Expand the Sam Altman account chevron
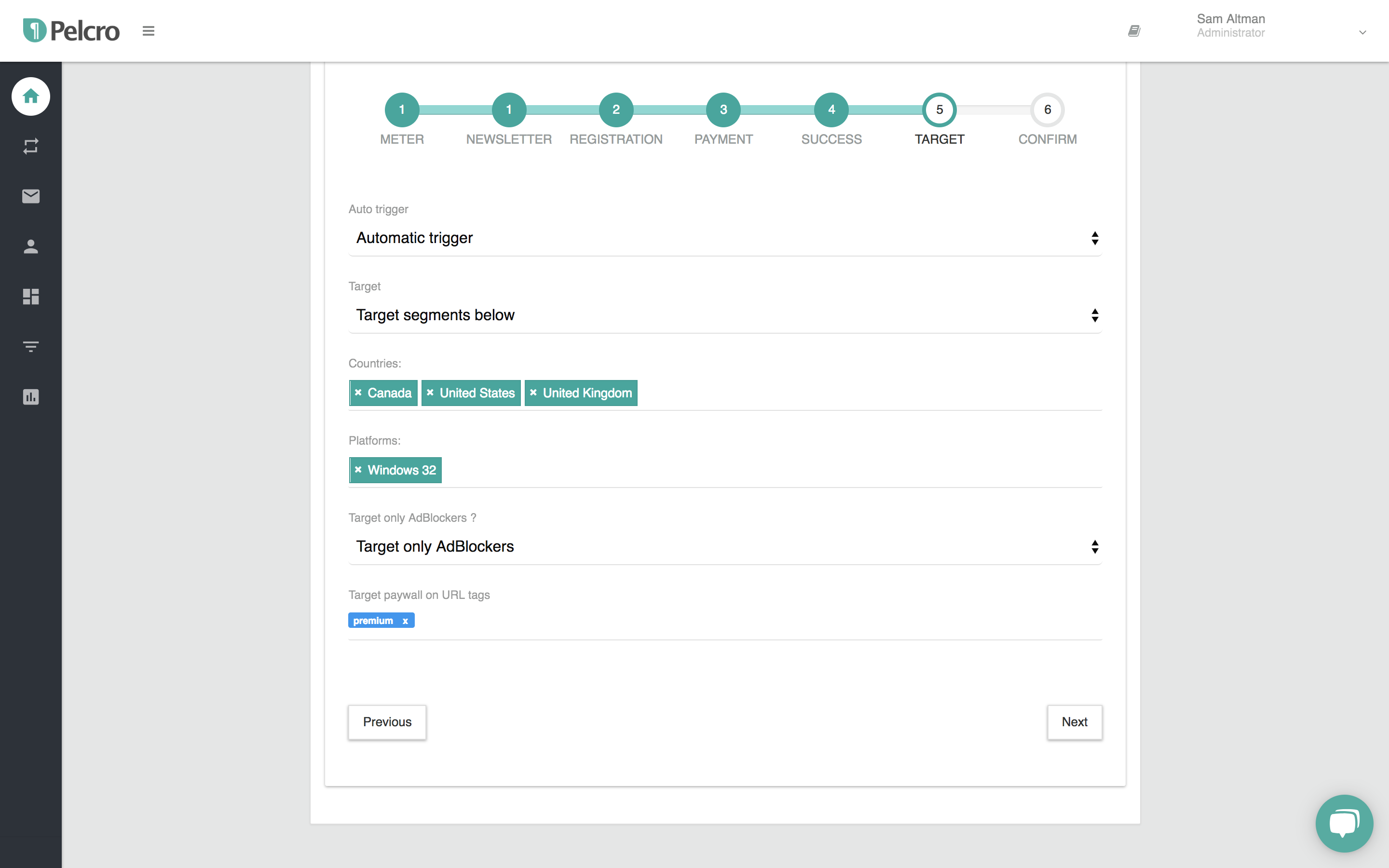 1362,33
